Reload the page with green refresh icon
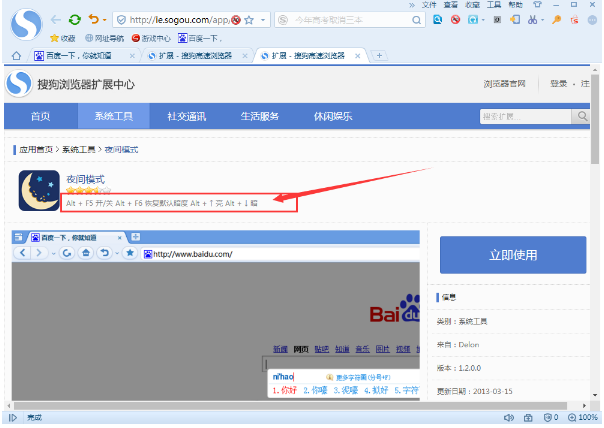 (x=75, y=20)
